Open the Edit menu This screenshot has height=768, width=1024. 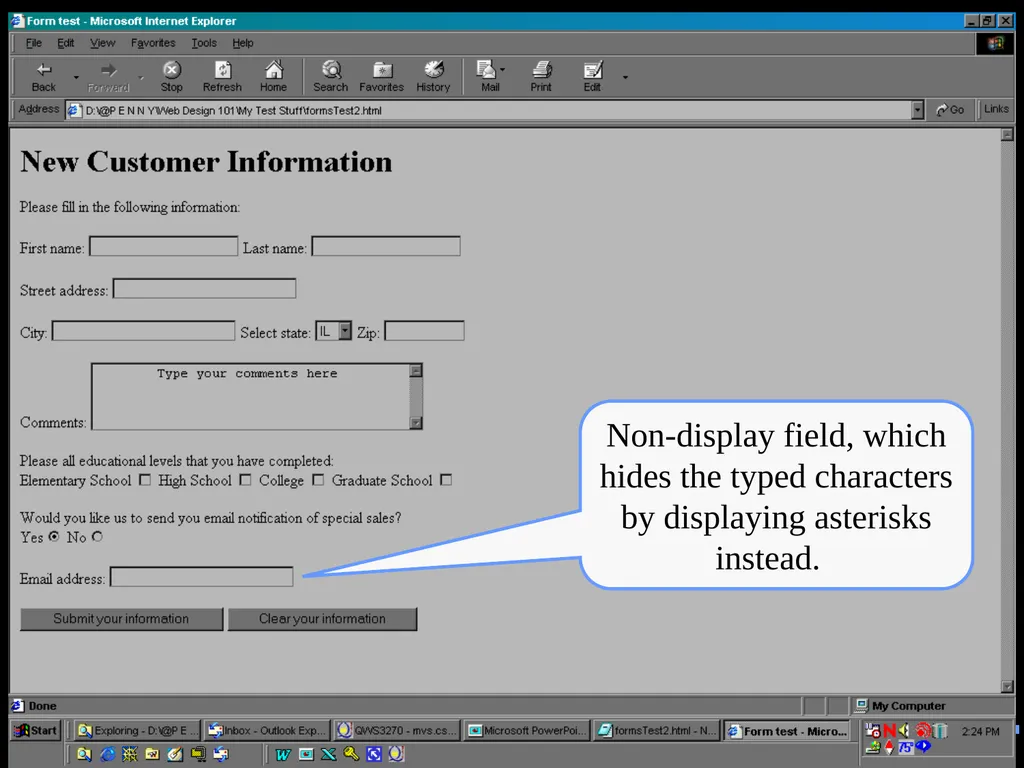point(65,43)
